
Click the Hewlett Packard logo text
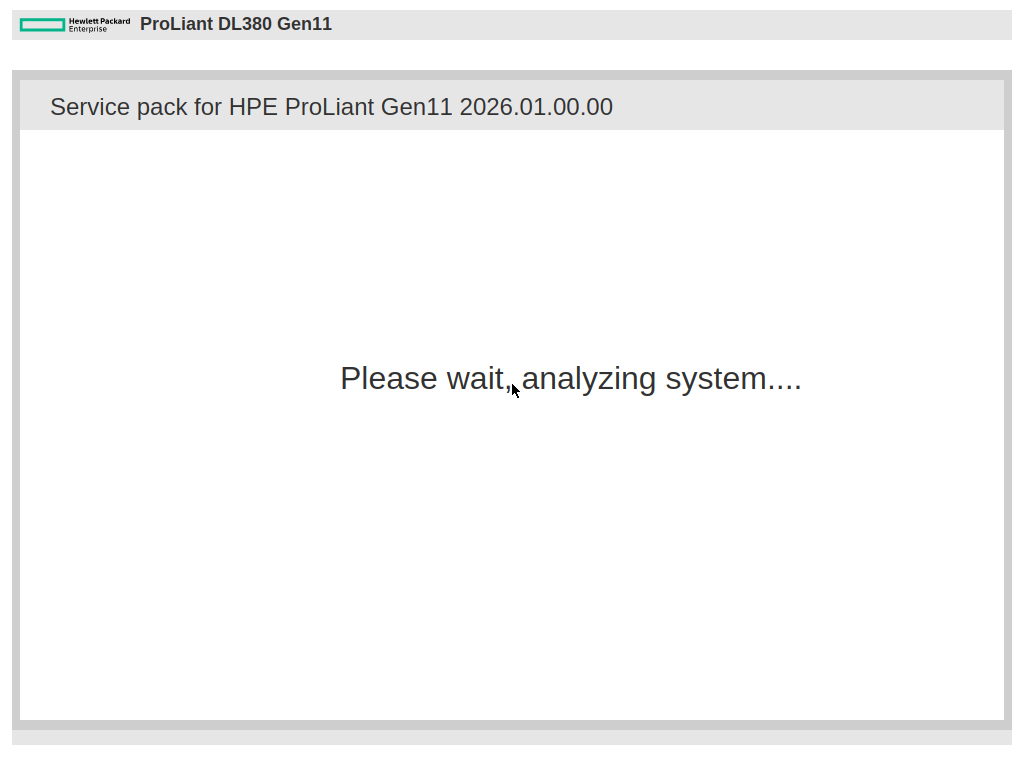click(99, 20)
